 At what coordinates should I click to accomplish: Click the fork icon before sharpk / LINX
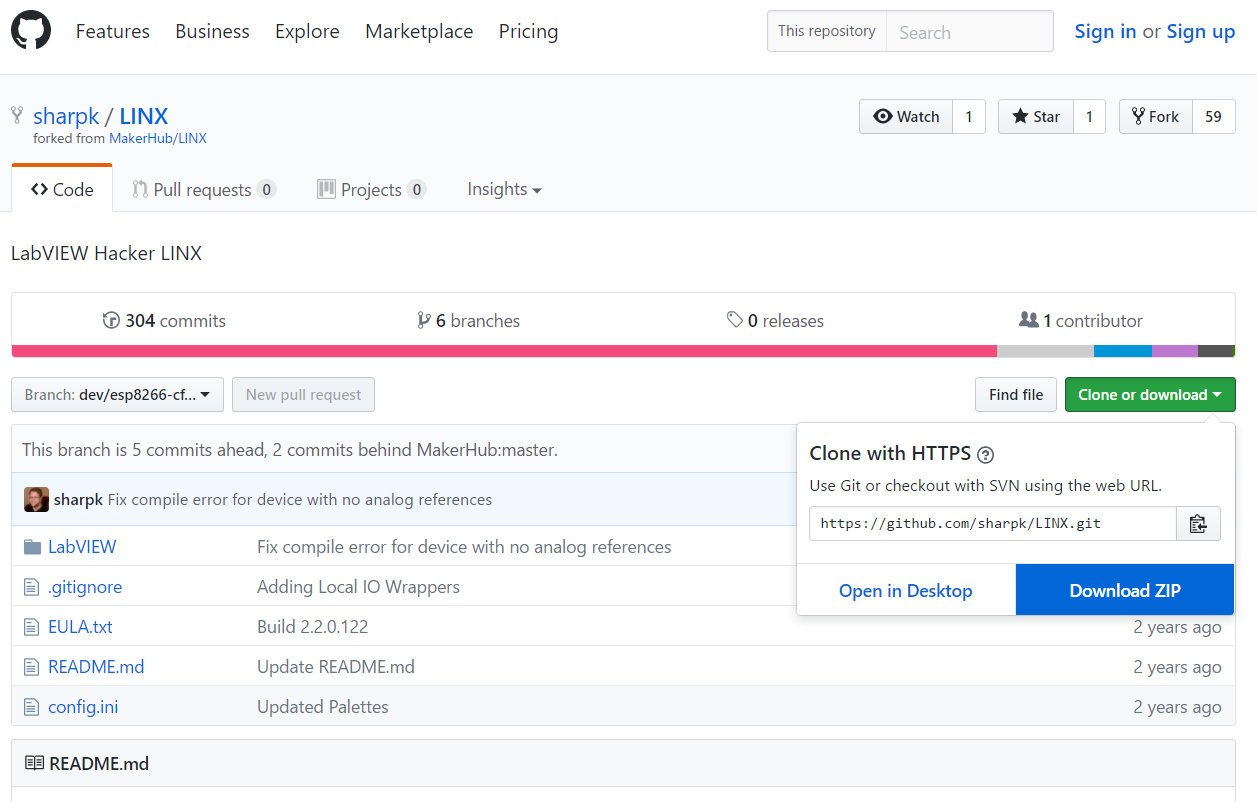(x=17, y=115)
